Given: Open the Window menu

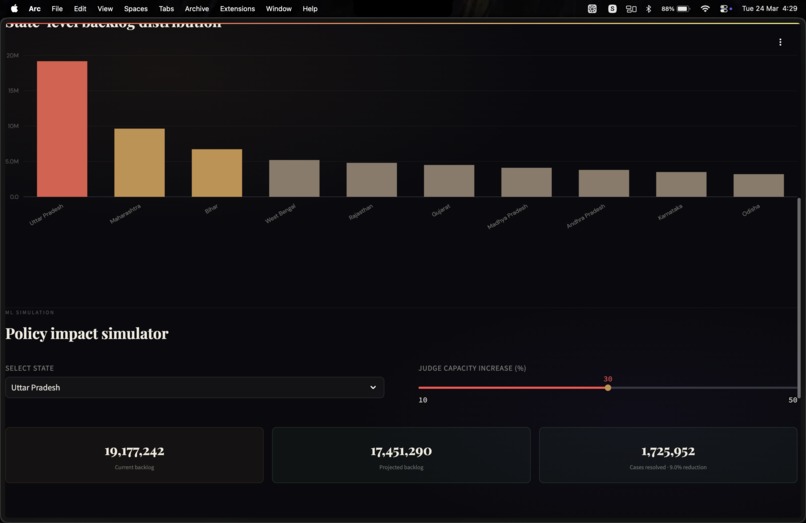Looking at the screenshot, I should (279, 9).
